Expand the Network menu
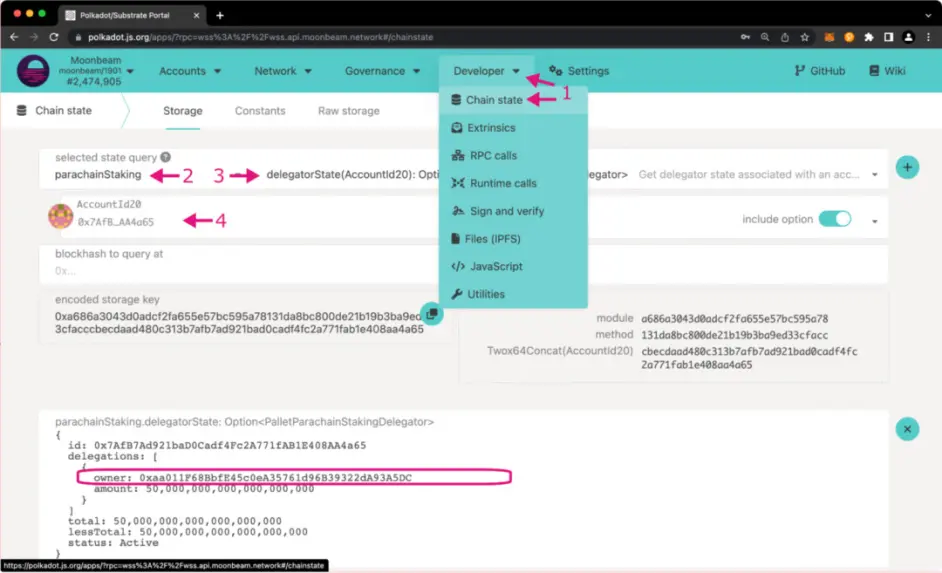The height and width of the screenshot is (573, 942). (283, 71)
